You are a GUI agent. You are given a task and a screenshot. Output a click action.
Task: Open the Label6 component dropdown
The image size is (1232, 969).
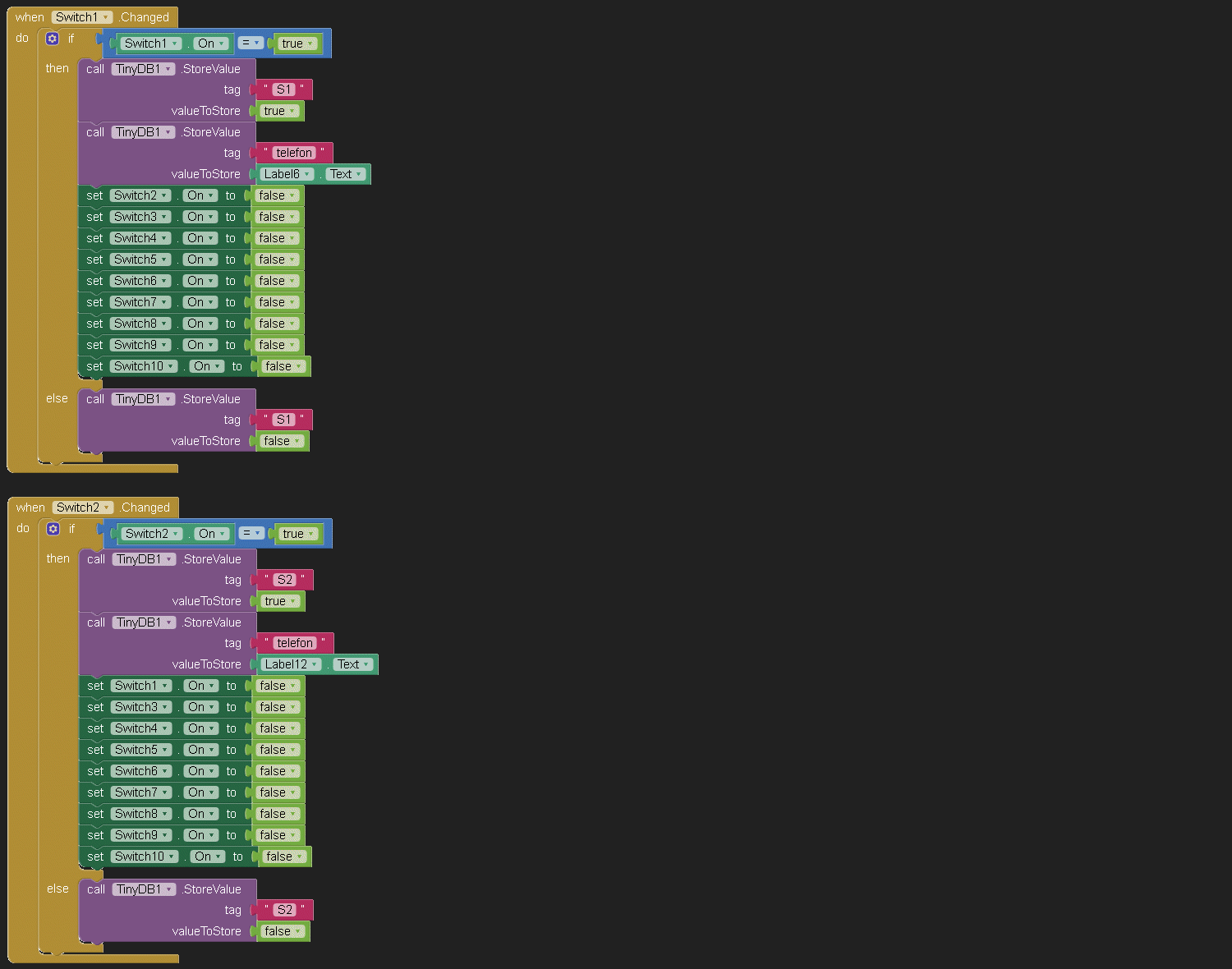(x=287, y=174)
